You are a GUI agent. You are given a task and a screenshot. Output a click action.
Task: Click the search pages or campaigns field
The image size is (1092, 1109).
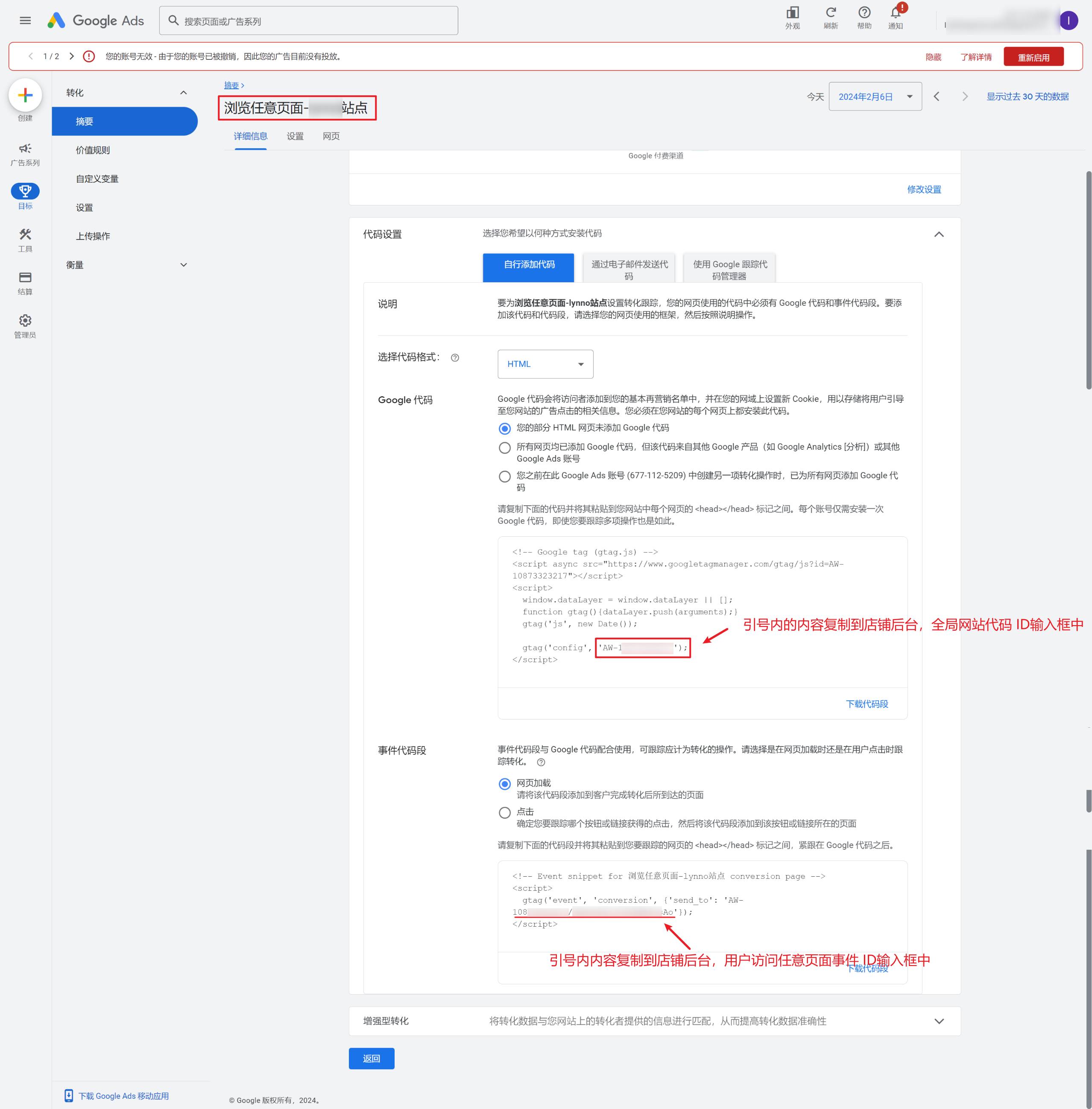tap(309, 21)
